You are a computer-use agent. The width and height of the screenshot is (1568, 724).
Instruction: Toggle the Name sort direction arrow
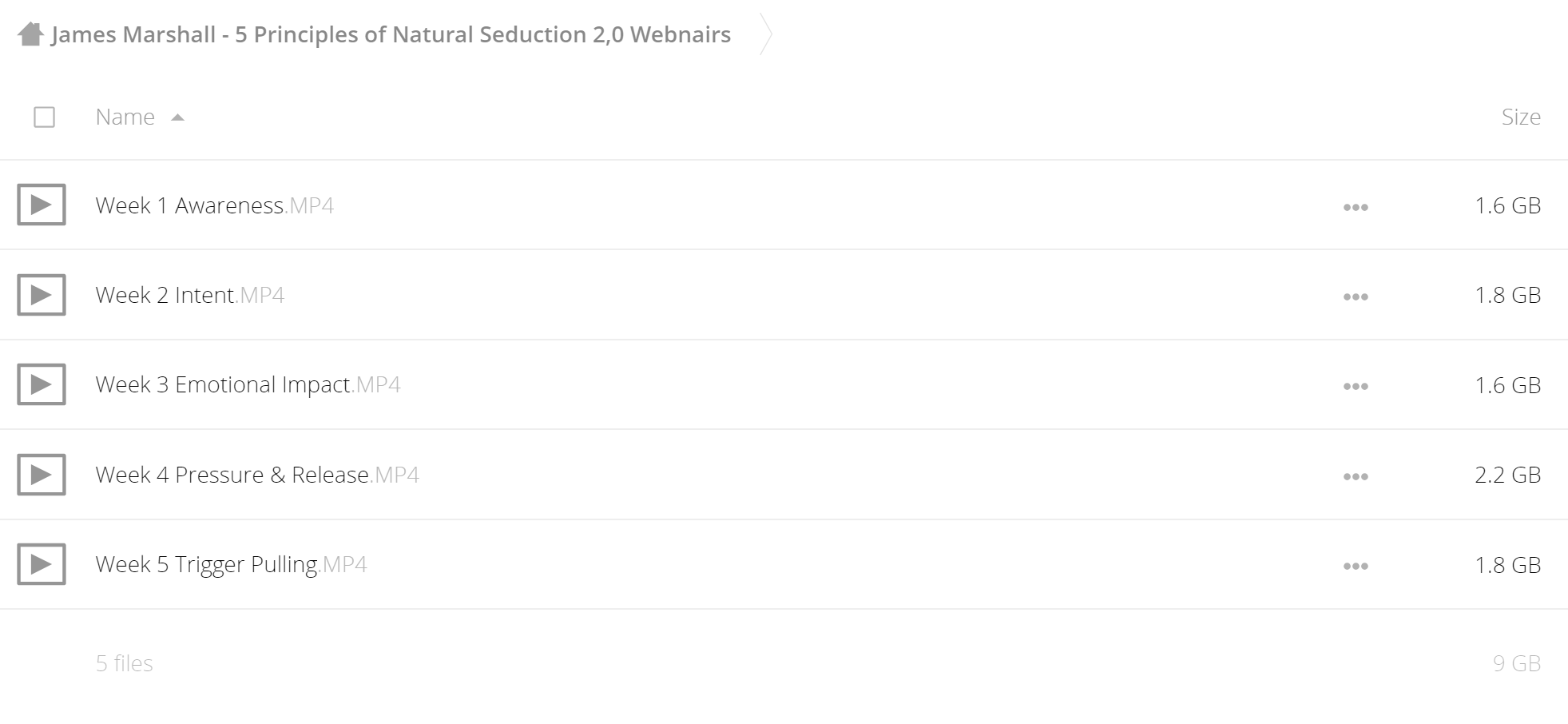click(178, 117)
